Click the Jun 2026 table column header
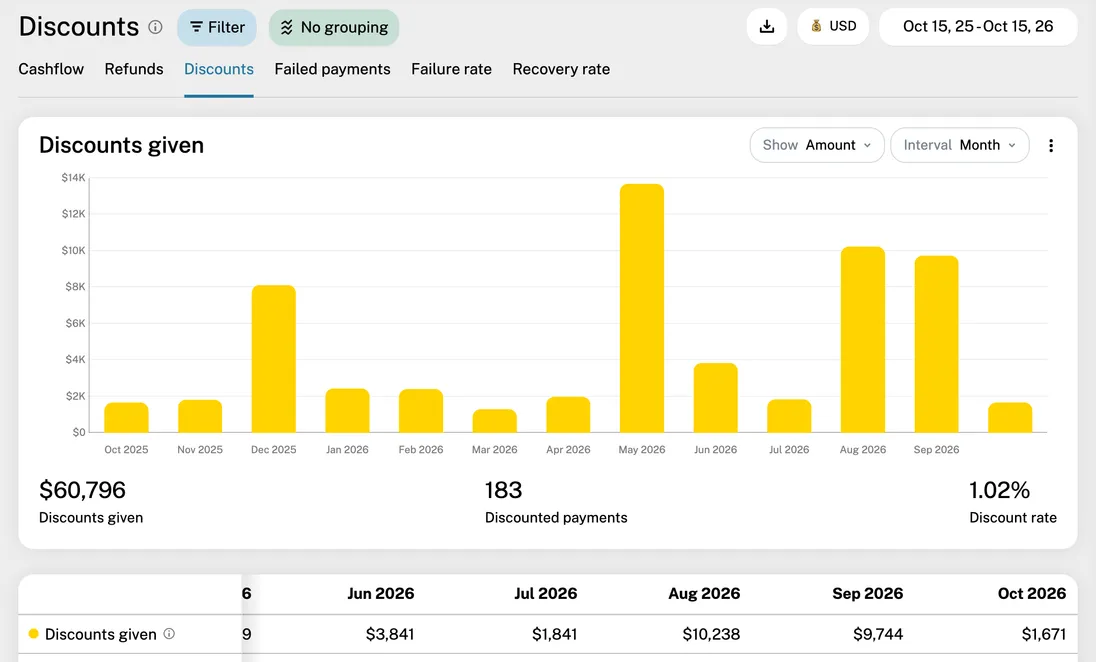 381,593
